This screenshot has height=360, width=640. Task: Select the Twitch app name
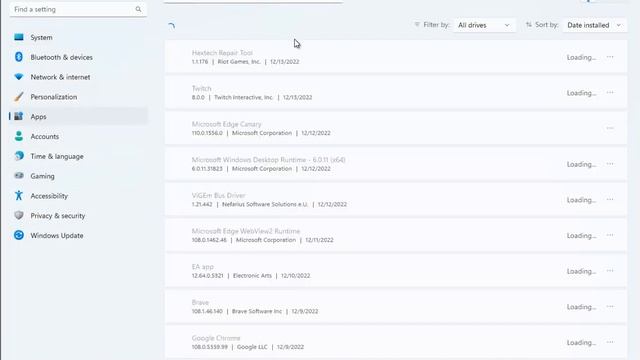click(x=202, y=88)
